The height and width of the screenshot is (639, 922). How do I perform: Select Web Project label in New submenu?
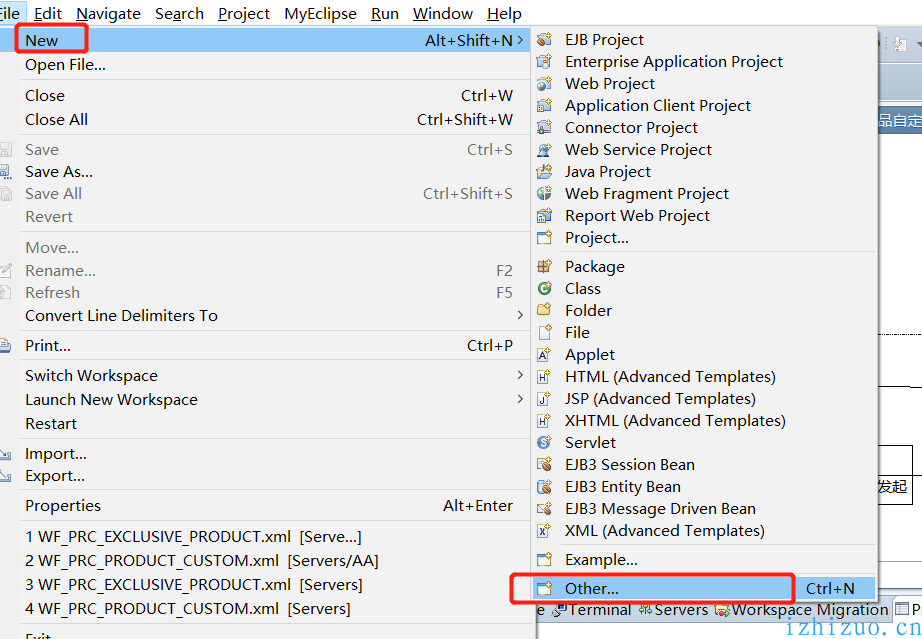click(x=610, y=83)
